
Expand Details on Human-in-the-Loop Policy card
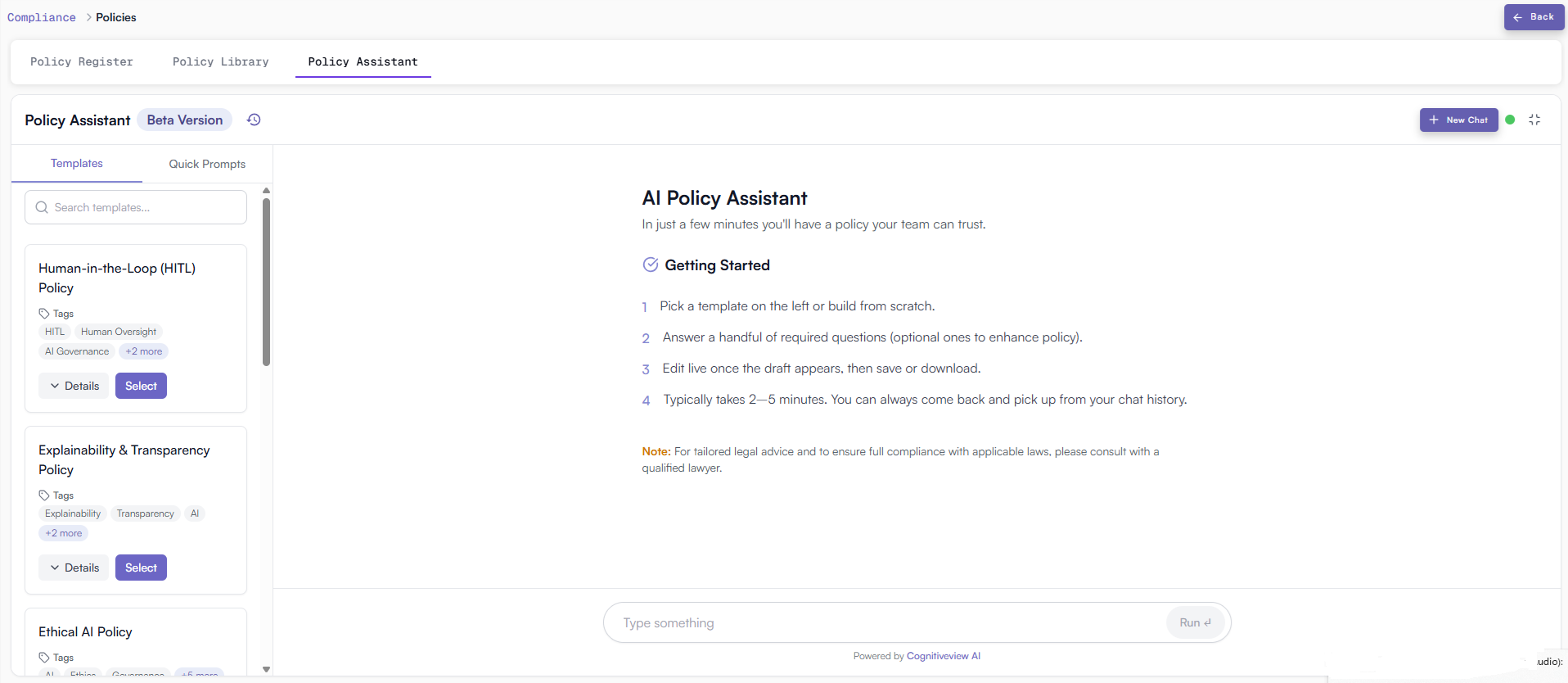[73, 385]
